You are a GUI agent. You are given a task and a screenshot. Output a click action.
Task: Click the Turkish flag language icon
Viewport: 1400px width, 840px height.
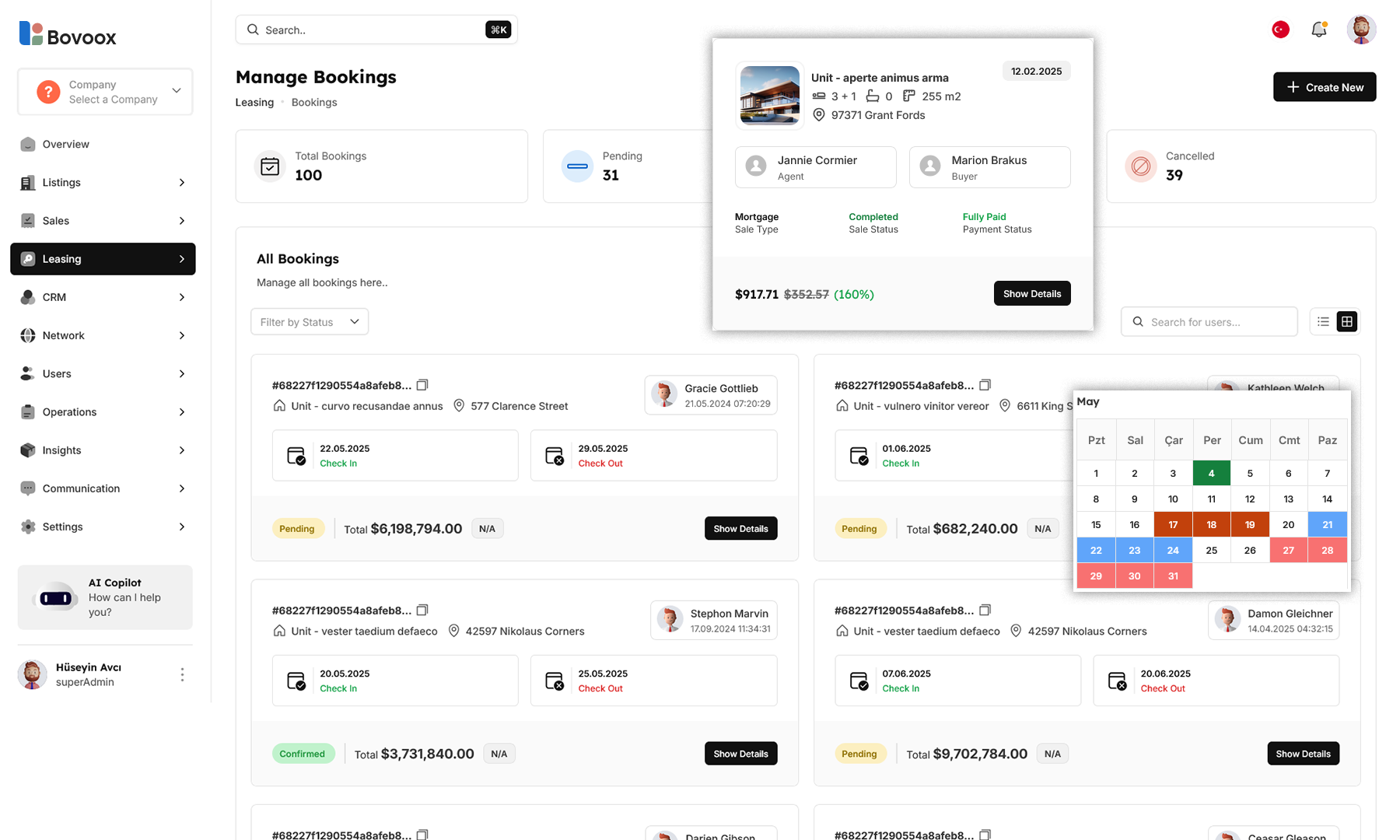coord(1280,30)
